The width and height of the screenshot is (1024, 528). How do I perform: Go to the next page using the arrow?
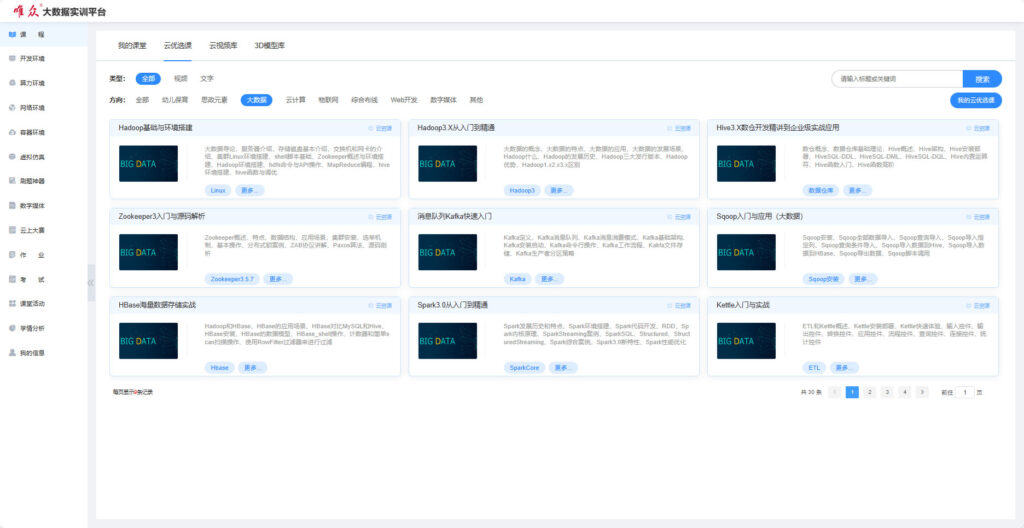[922, 393]
